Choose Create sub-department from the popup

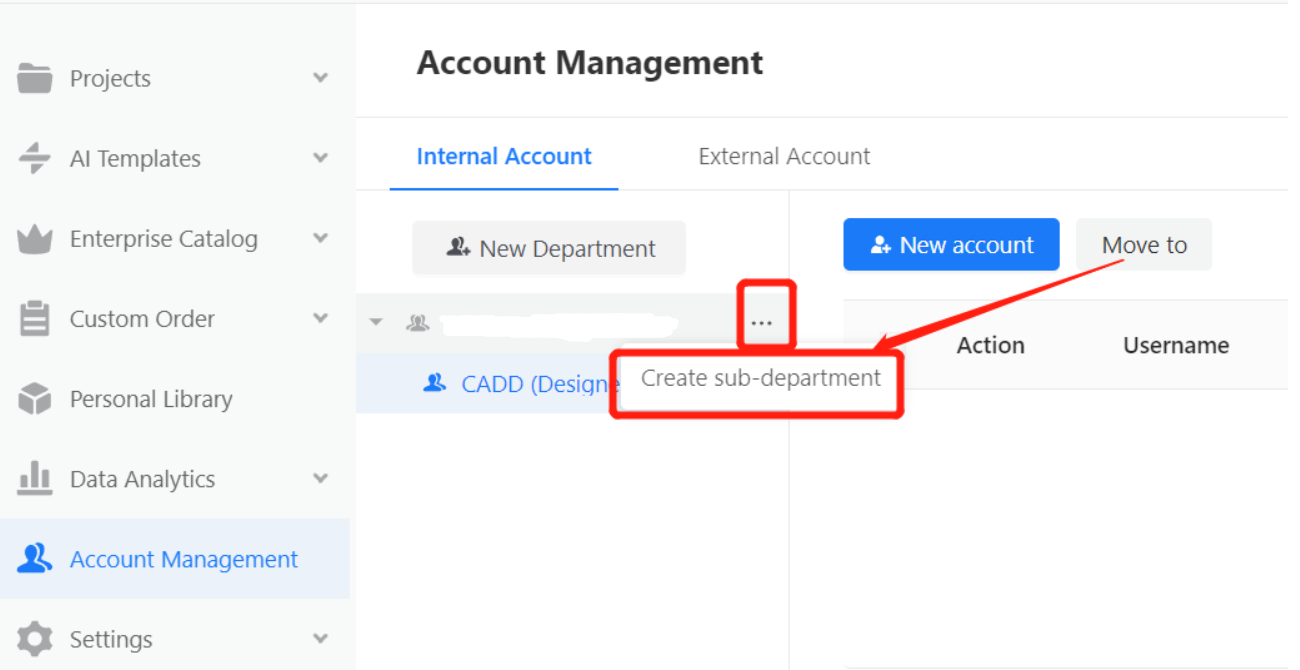point(760,379)
